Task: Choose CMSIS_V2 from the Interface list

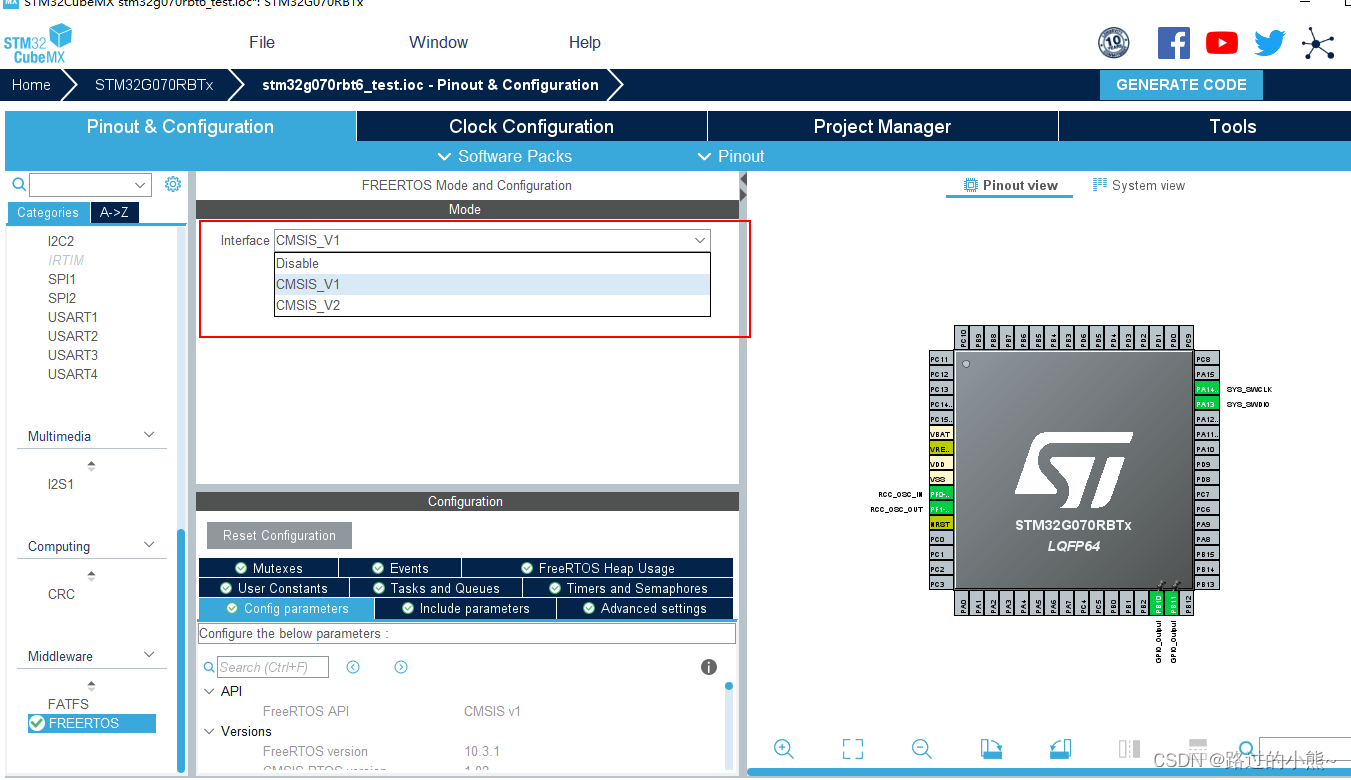Action: tap(492, 306)
